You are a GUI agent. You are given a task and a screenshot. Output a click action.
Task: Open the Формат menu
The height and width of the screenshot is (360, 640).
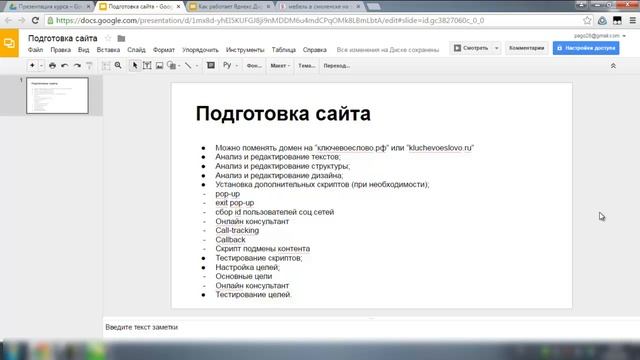[x=164, y=50]
